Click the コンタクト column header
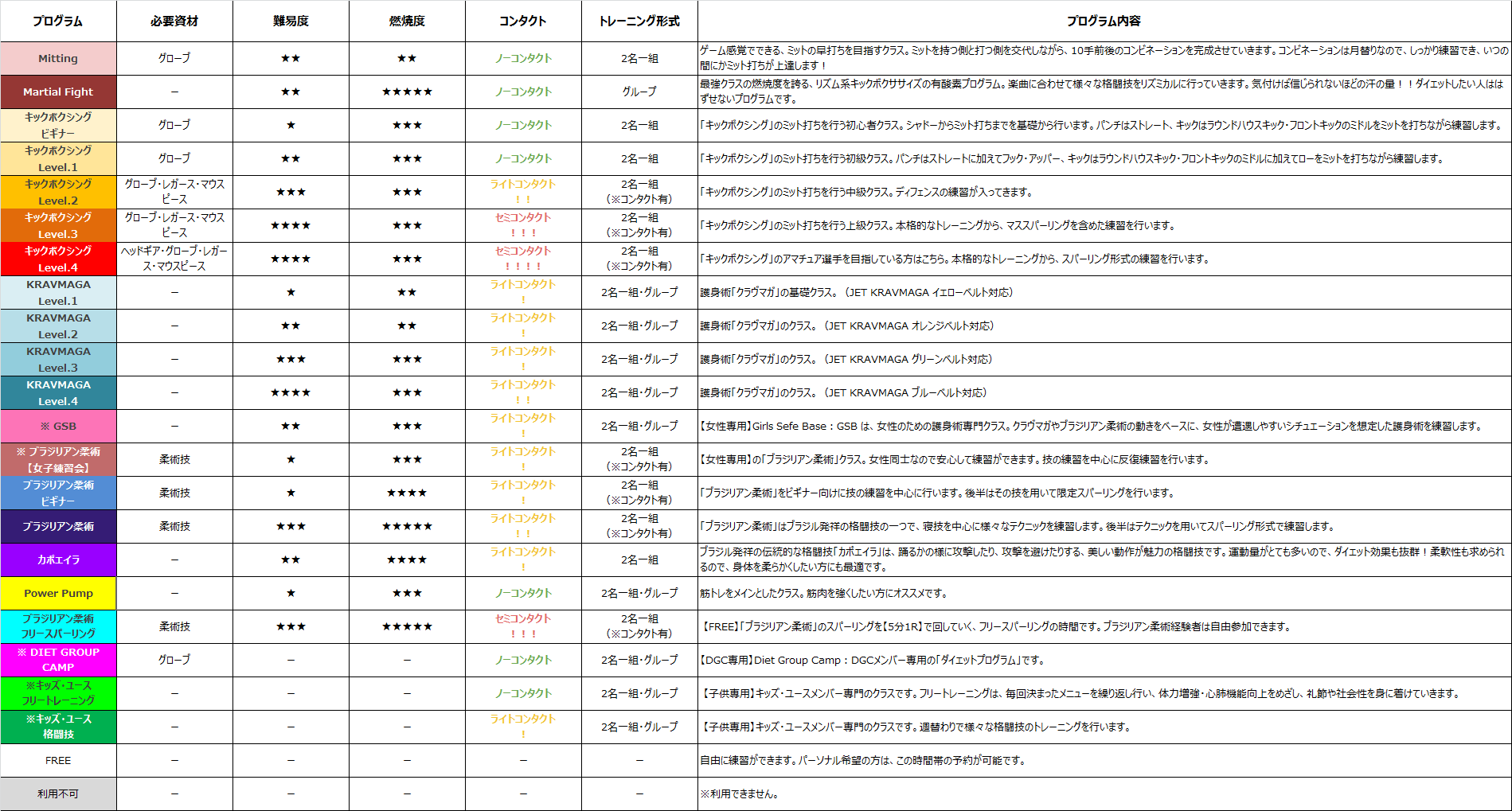 click(523, 21)
